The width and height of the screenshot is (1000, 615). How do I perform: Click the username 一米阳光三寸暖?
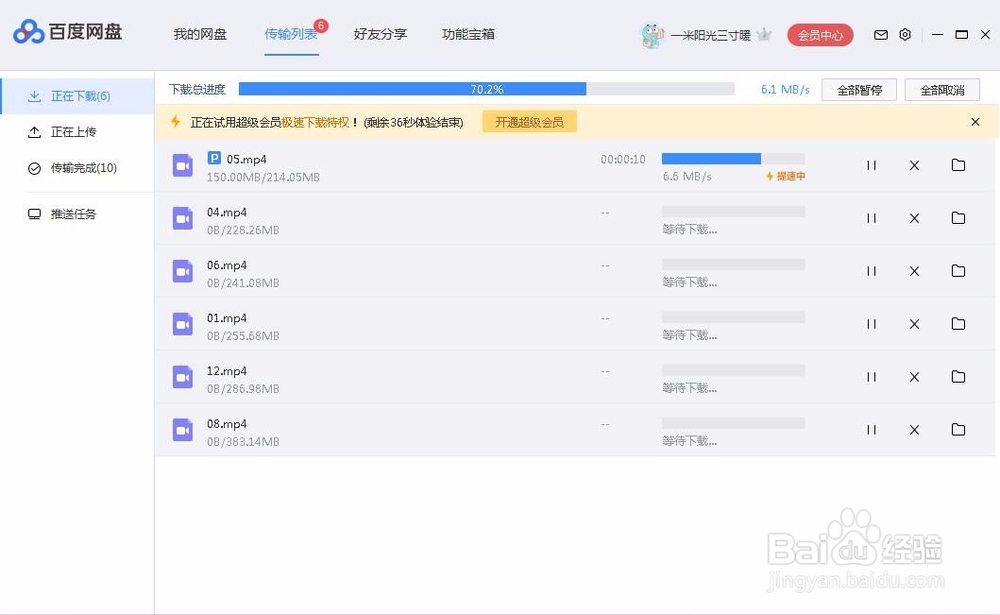coord(710,35)
